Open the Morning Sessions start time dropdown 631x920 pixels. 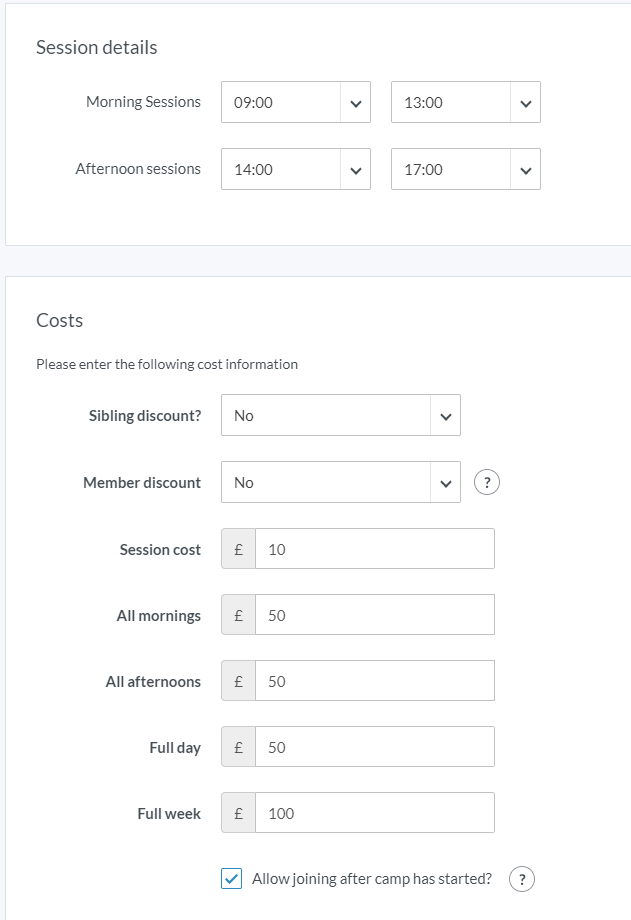click(x=295, y=102)
